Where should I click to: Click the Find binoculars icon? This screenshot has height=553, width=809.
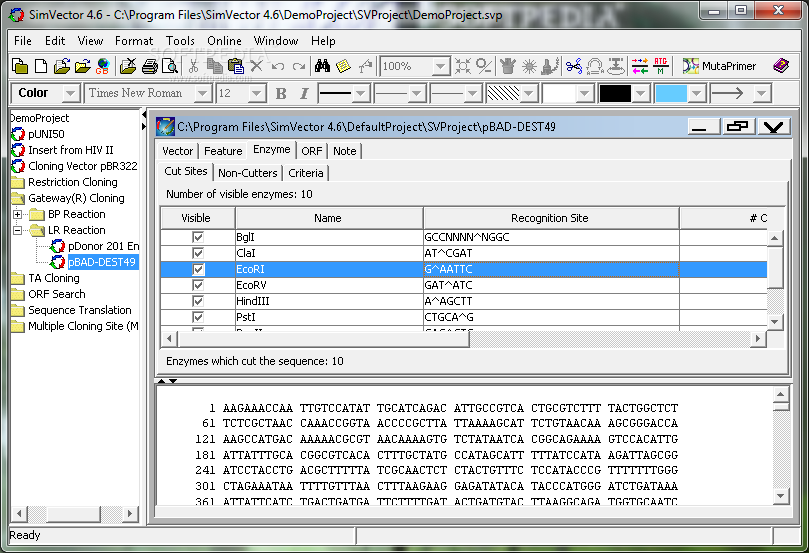(x=322, y=66)
